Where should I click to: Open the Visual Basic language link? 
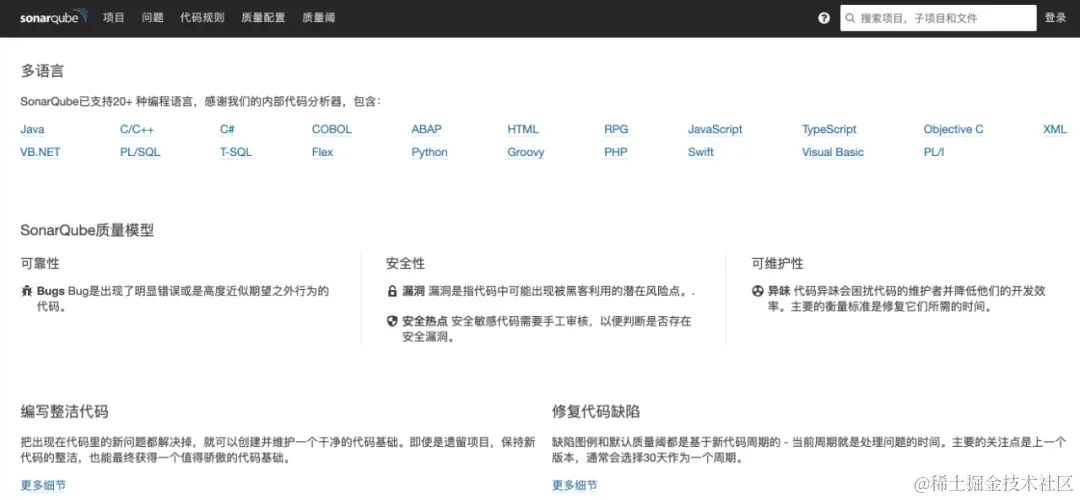coord(833,152)
